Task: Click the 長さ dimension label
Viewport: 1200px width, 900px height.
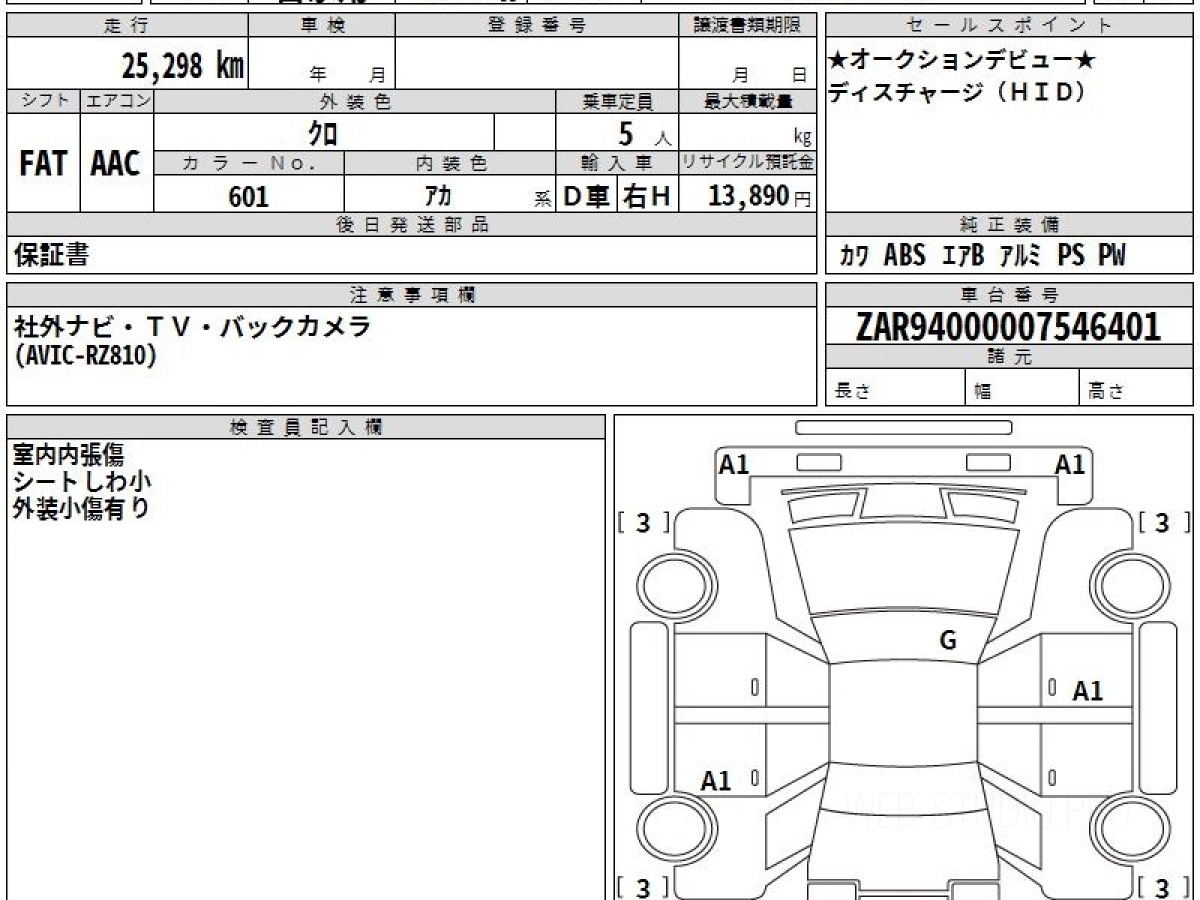Action: [852, 391]
